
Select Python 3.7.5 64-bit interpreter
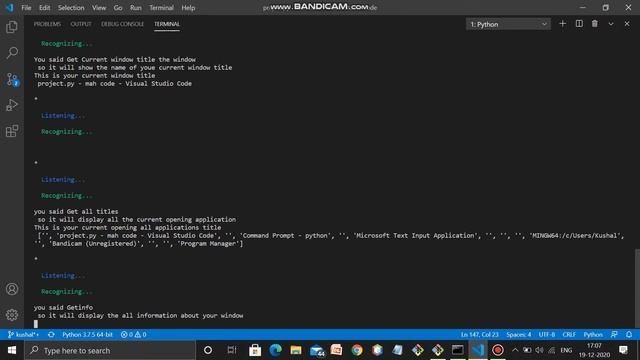87,334
